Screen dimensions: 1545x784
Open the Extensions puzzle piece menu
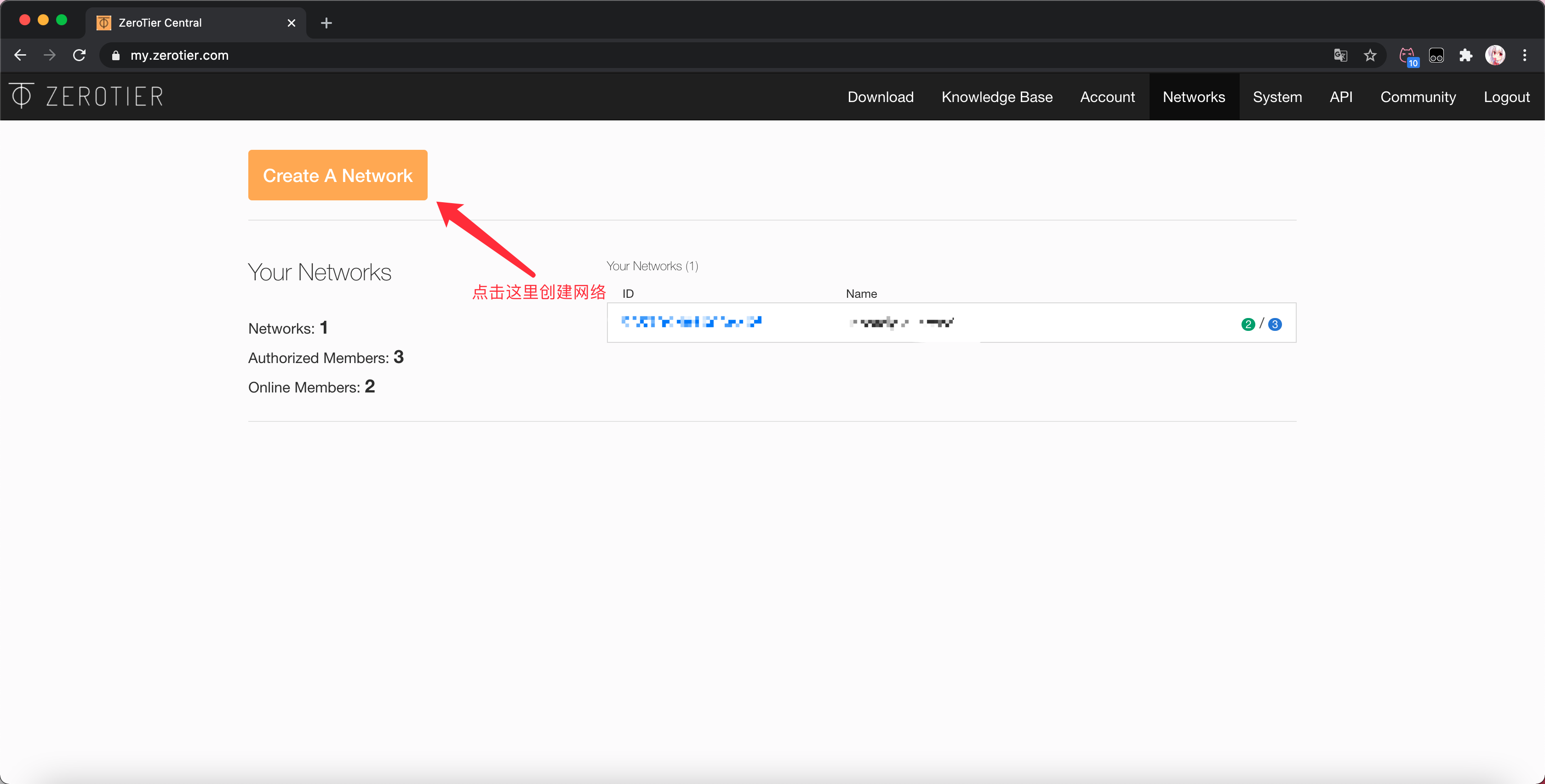[1465, 55]
